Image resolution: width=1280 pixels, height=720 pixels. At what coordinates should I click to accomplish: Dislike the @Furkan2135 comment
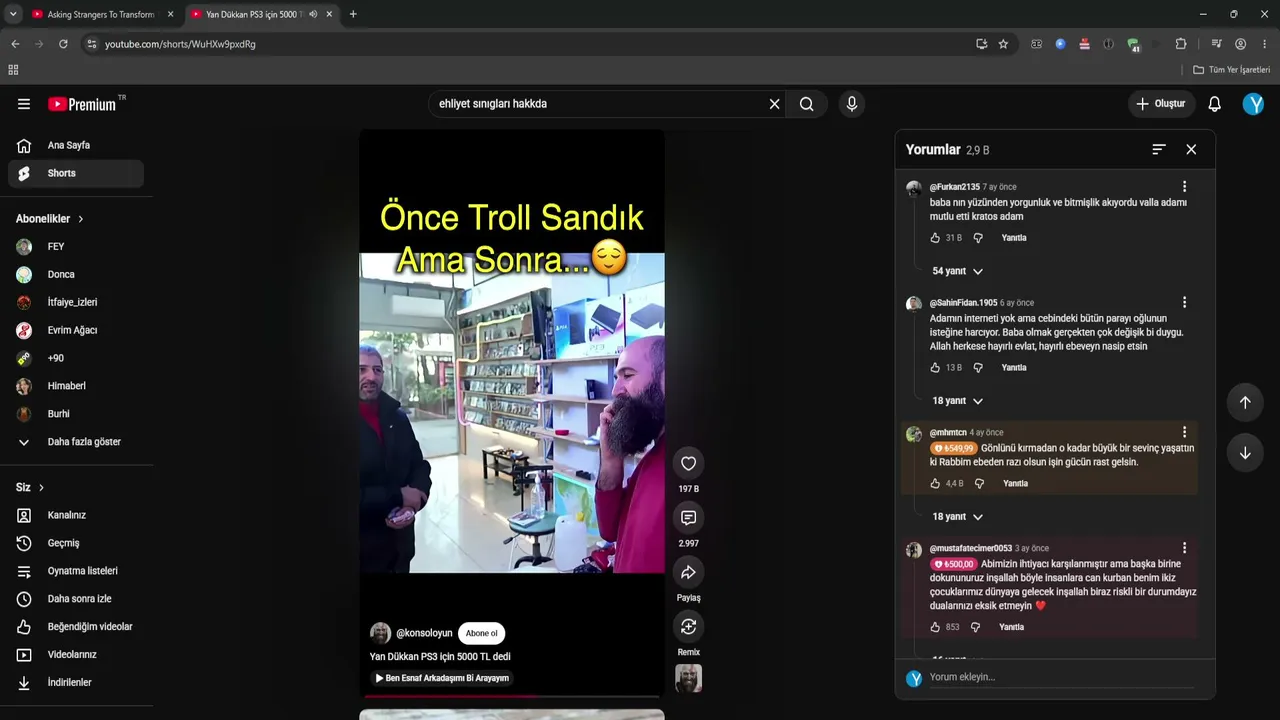(978, 238)
